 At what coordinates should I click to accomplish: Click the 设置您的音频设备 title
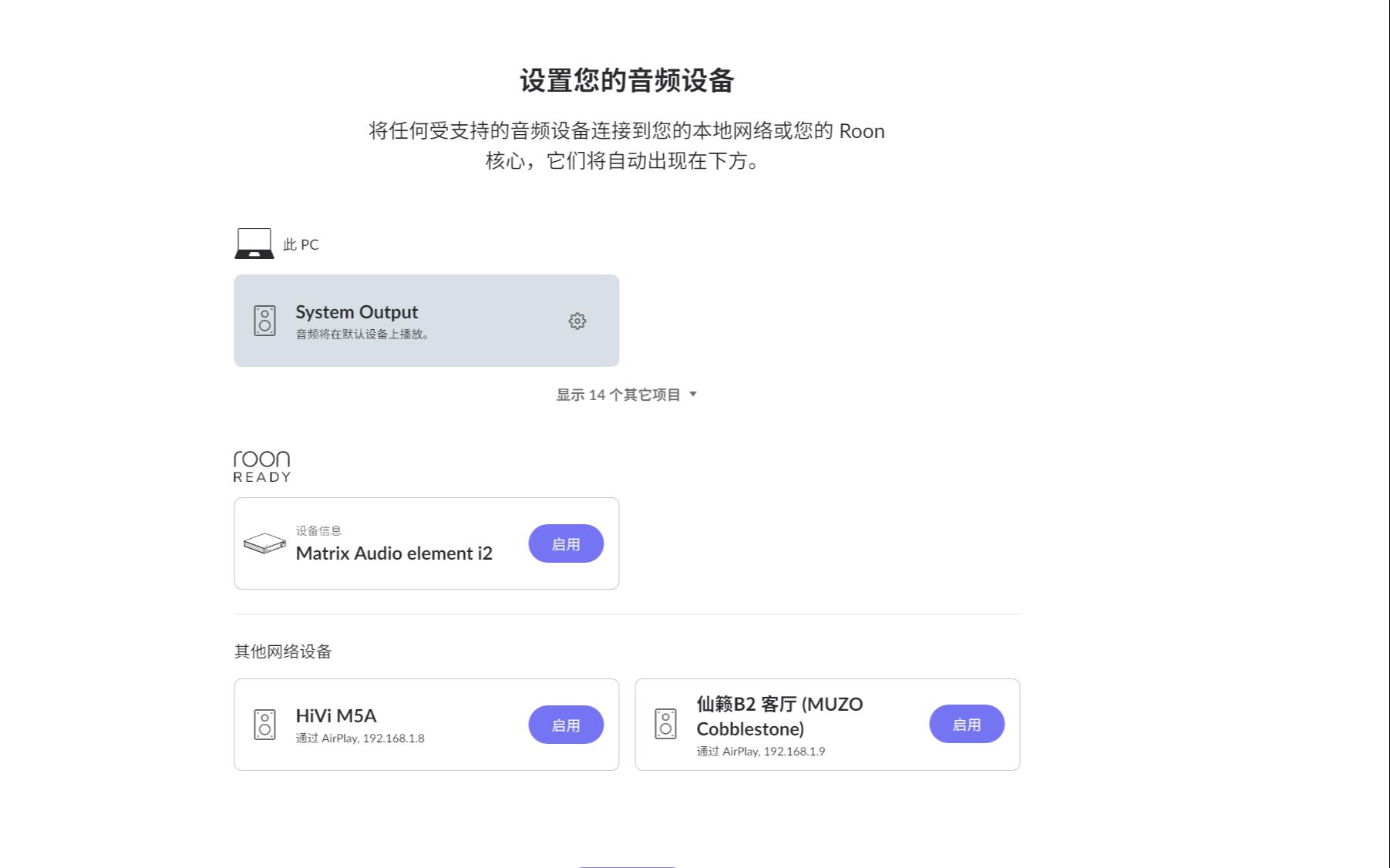tap(627, 80)
